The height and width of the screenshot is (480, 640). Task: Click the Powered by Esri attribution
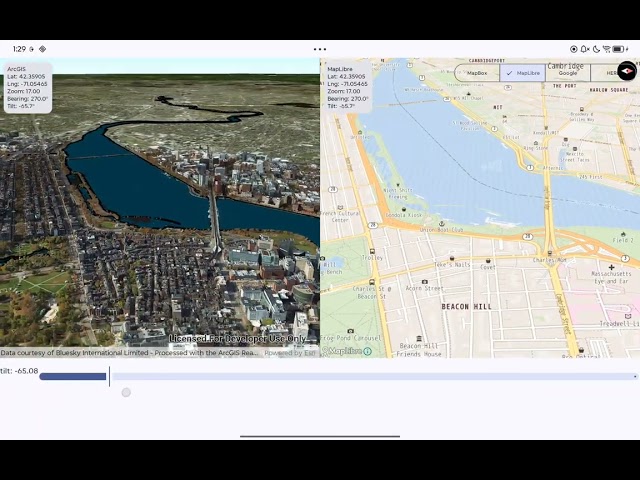[290, 353]
